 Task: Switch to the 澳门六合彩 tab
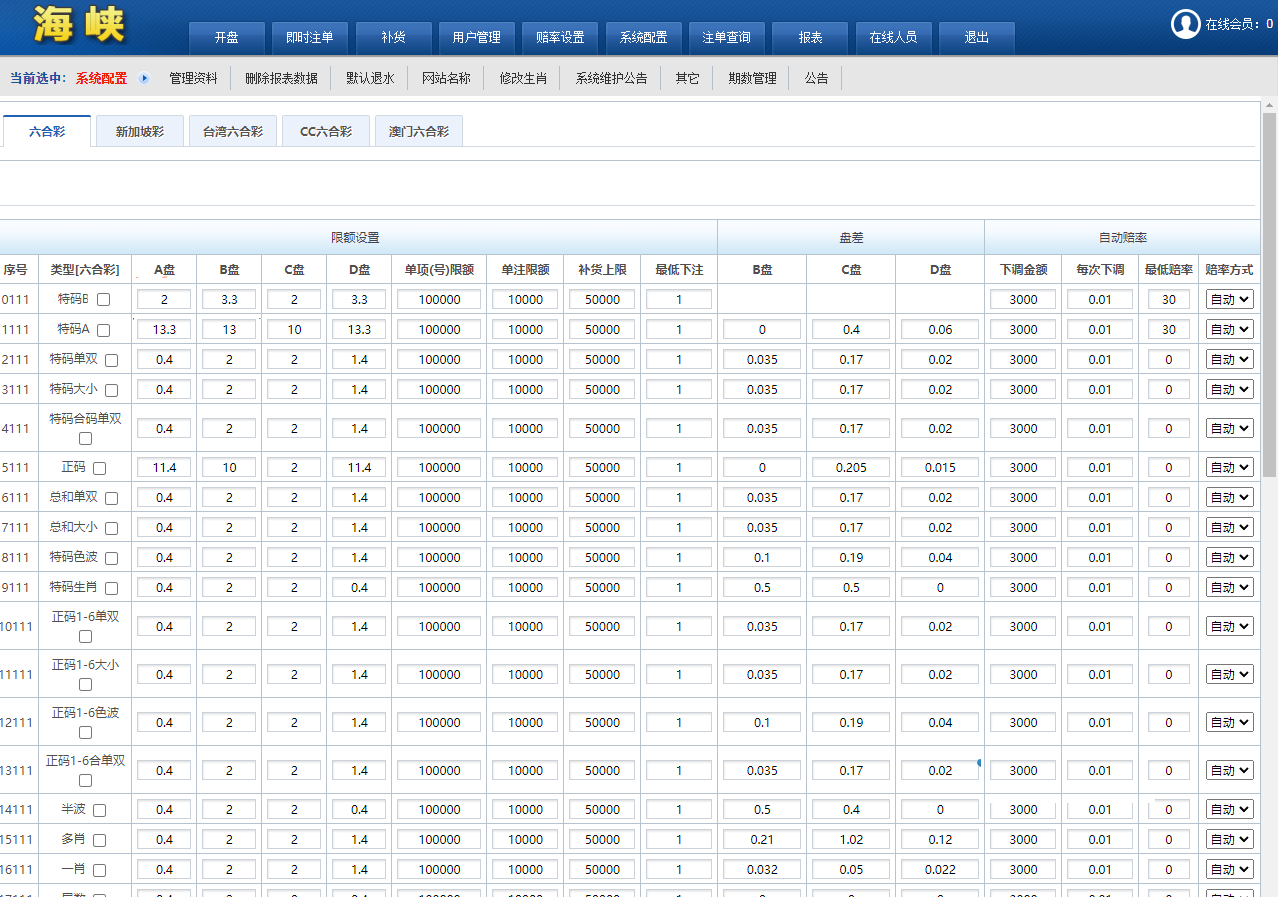pos(418,131)
